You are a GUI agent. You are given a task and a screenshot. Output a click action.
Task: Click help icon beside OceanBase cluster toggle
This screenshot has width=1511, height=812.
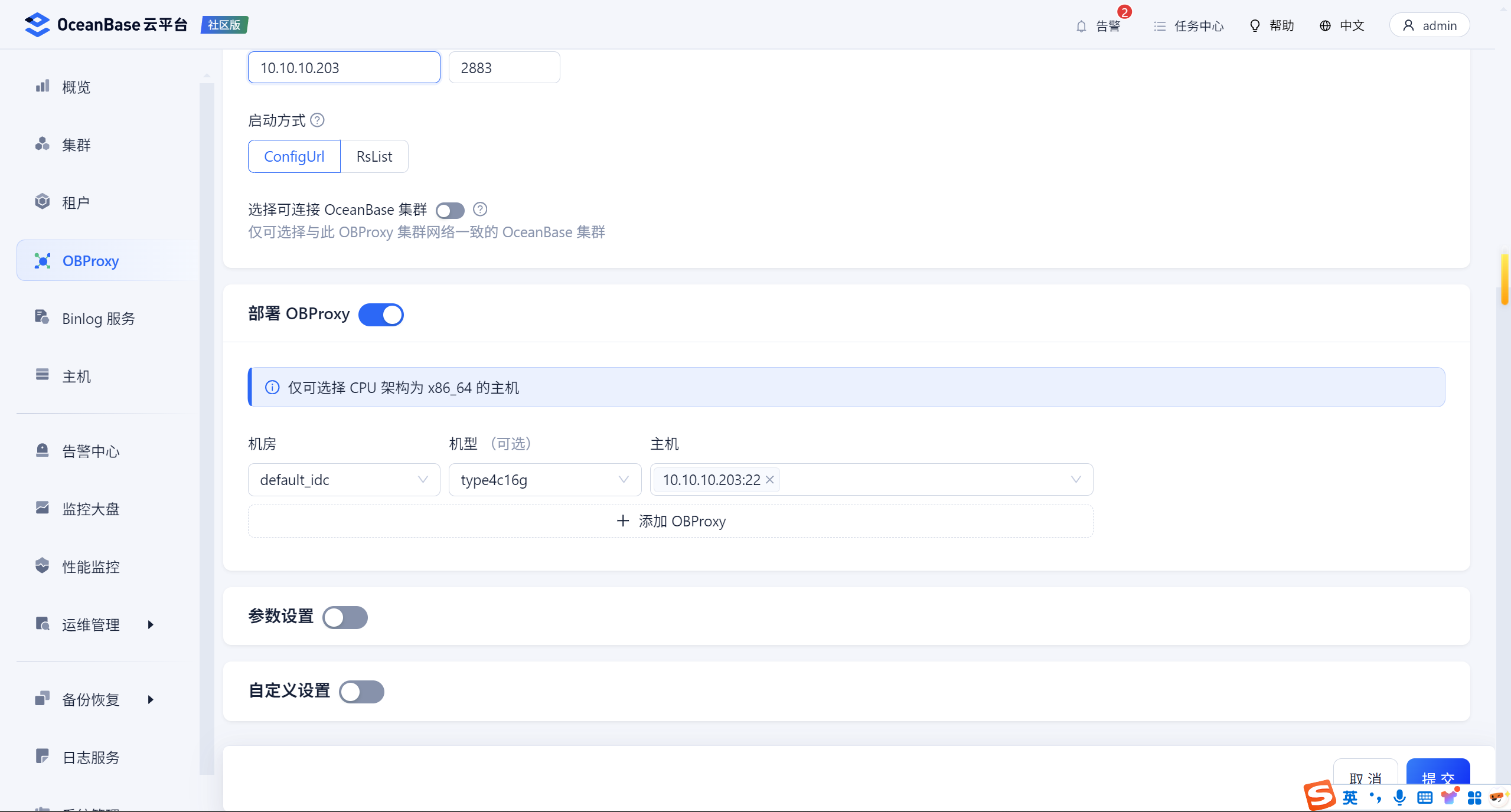(x=480, y=209)
